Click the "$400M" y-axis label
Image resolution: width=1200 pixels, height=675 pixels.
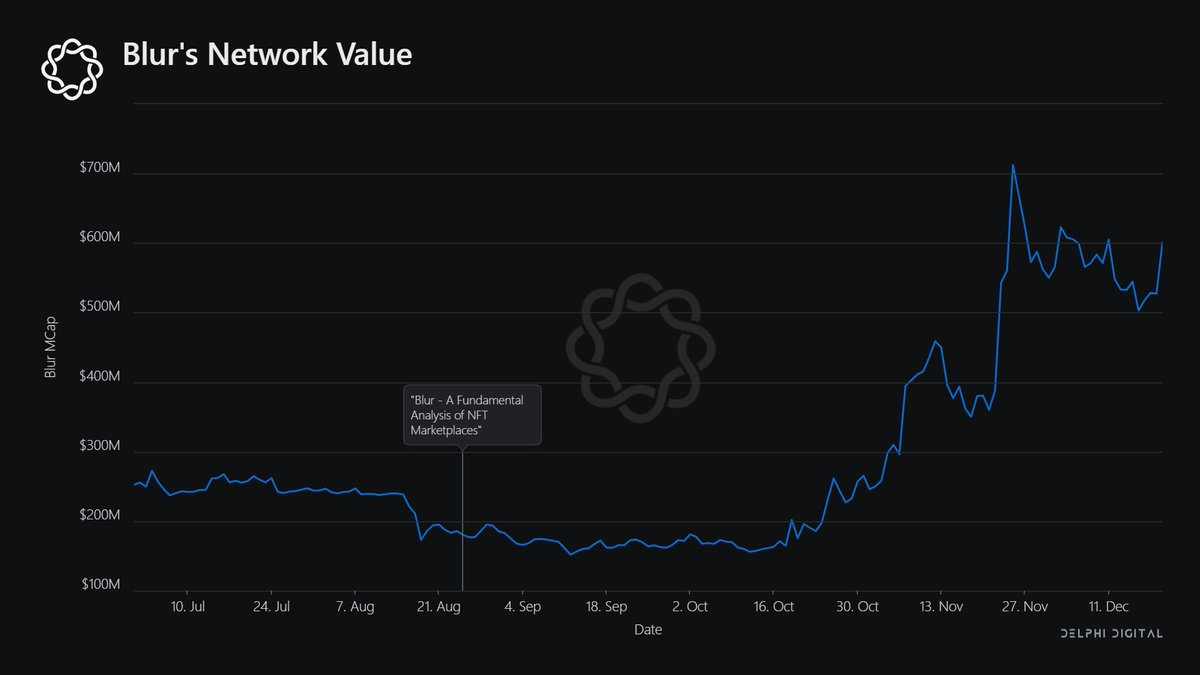click(100, 376)
